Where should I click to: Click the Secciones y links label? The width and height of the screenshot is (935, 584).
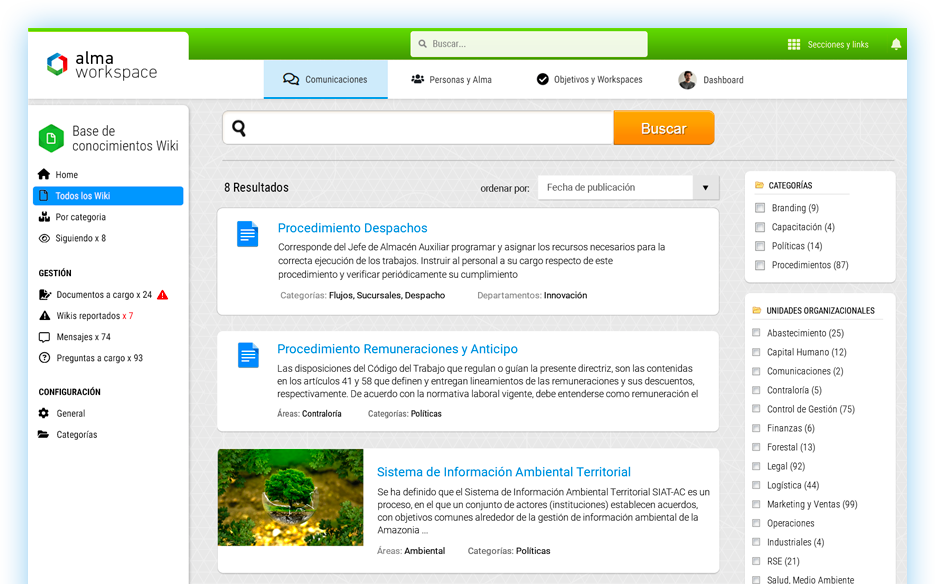(x=838, y=45)
